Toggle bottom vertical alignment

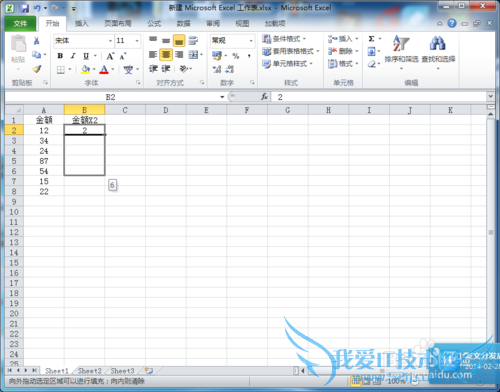[x=179, y=40]
